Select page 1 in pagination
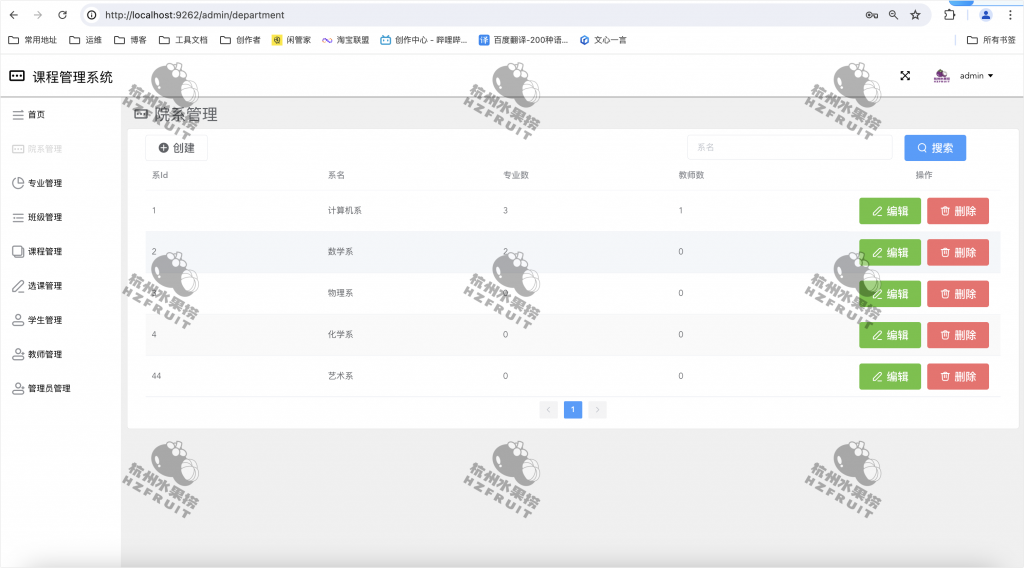This screenshot has height=568, width=1024. [573, 409]
